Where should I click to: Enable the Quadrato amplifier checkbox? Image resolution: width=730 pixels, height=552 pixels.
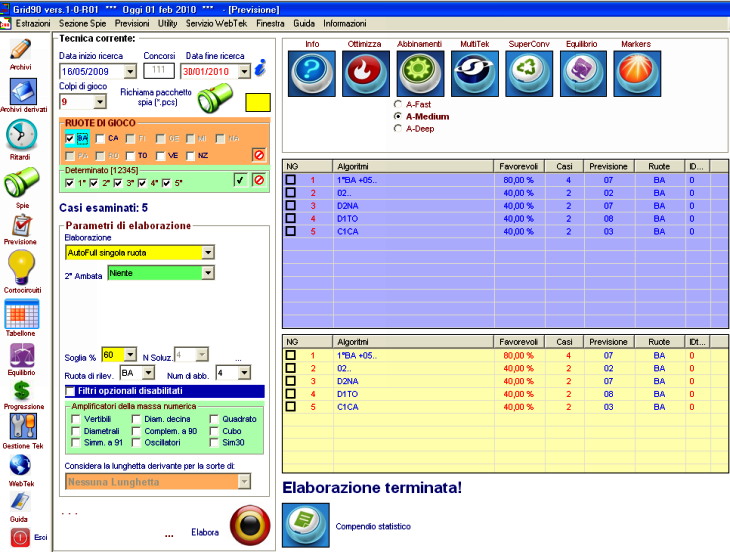click(214, 419)
